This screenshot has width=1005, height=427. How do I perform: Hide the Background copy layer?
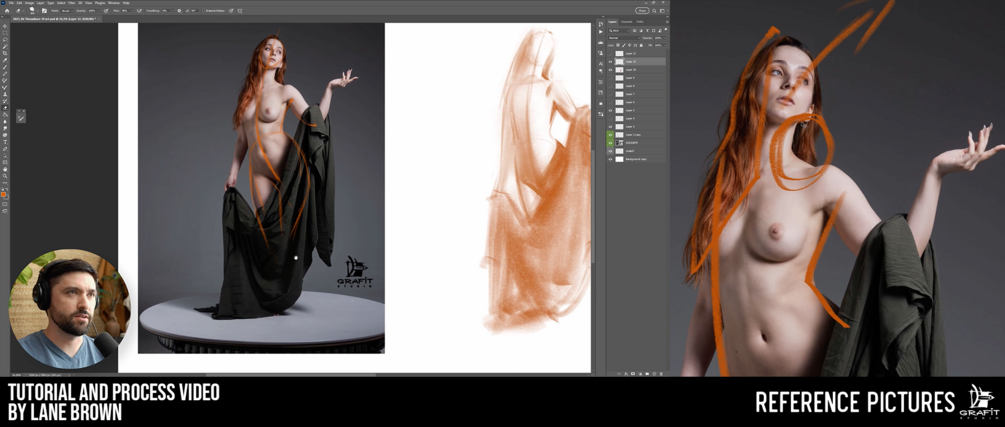[x=610, y=158]
